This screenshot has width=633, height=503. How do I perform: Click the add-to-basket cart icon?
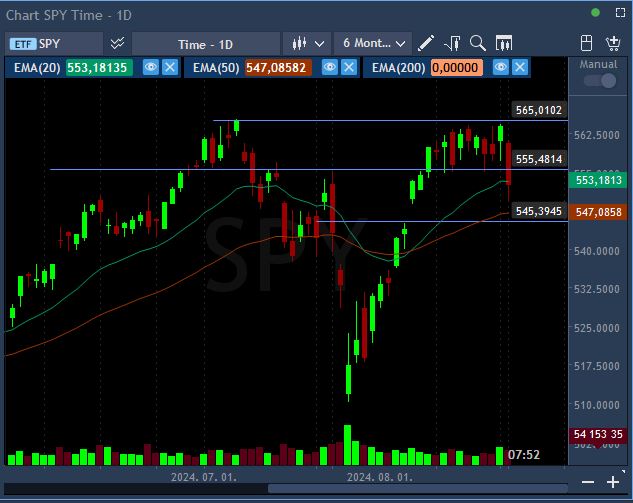click(x=613, y=43)
